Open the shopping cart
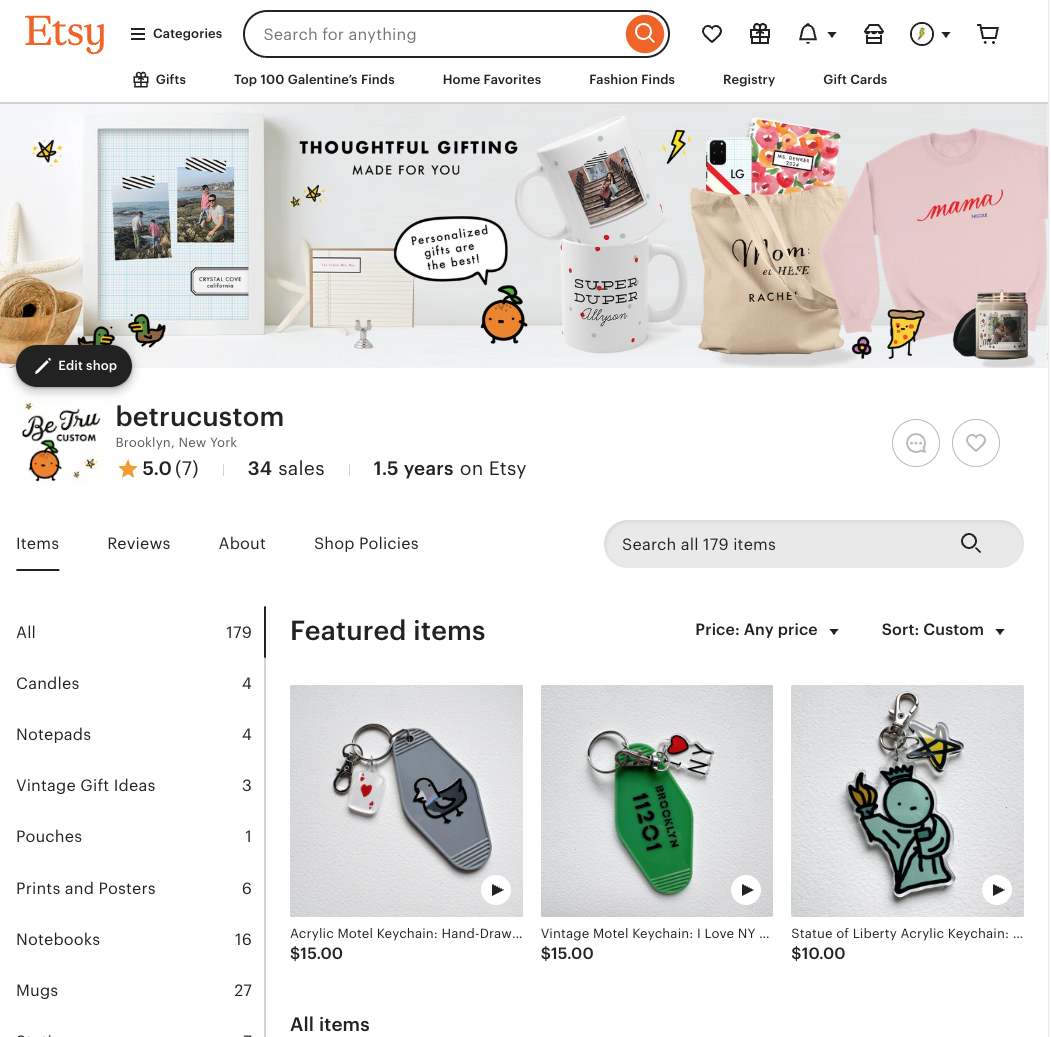 point(988,34)
